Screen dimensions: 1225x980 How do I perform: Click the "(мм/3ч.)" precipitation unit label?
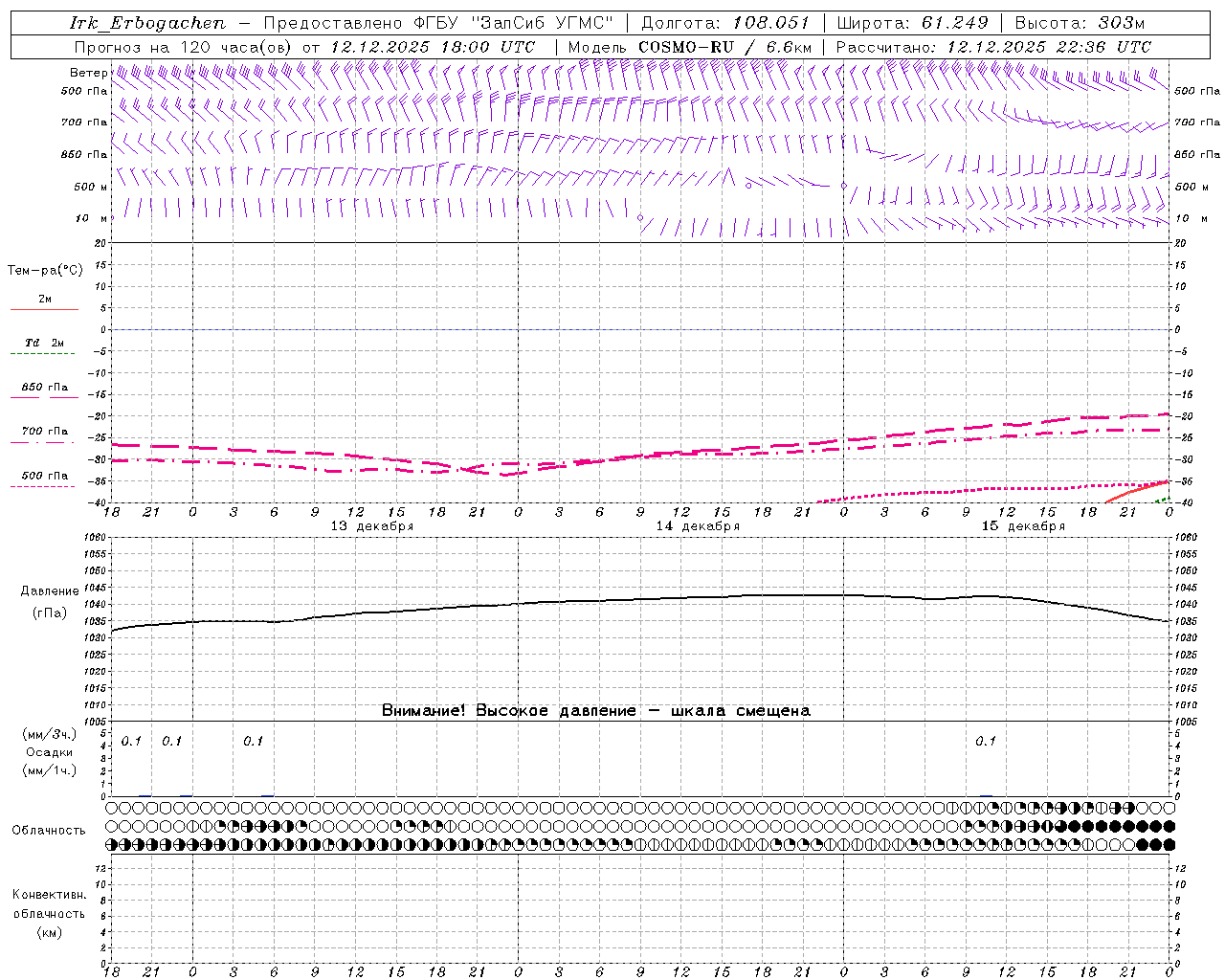pyautogui.click(x=50, y=735)
